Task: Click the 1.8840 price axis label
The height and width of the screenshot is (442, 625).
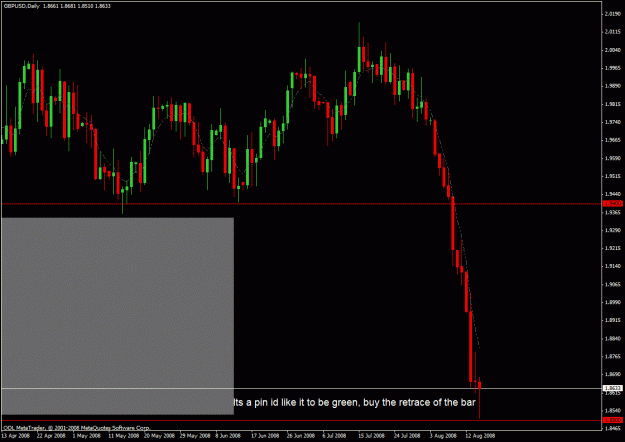Action: point(611,339)
